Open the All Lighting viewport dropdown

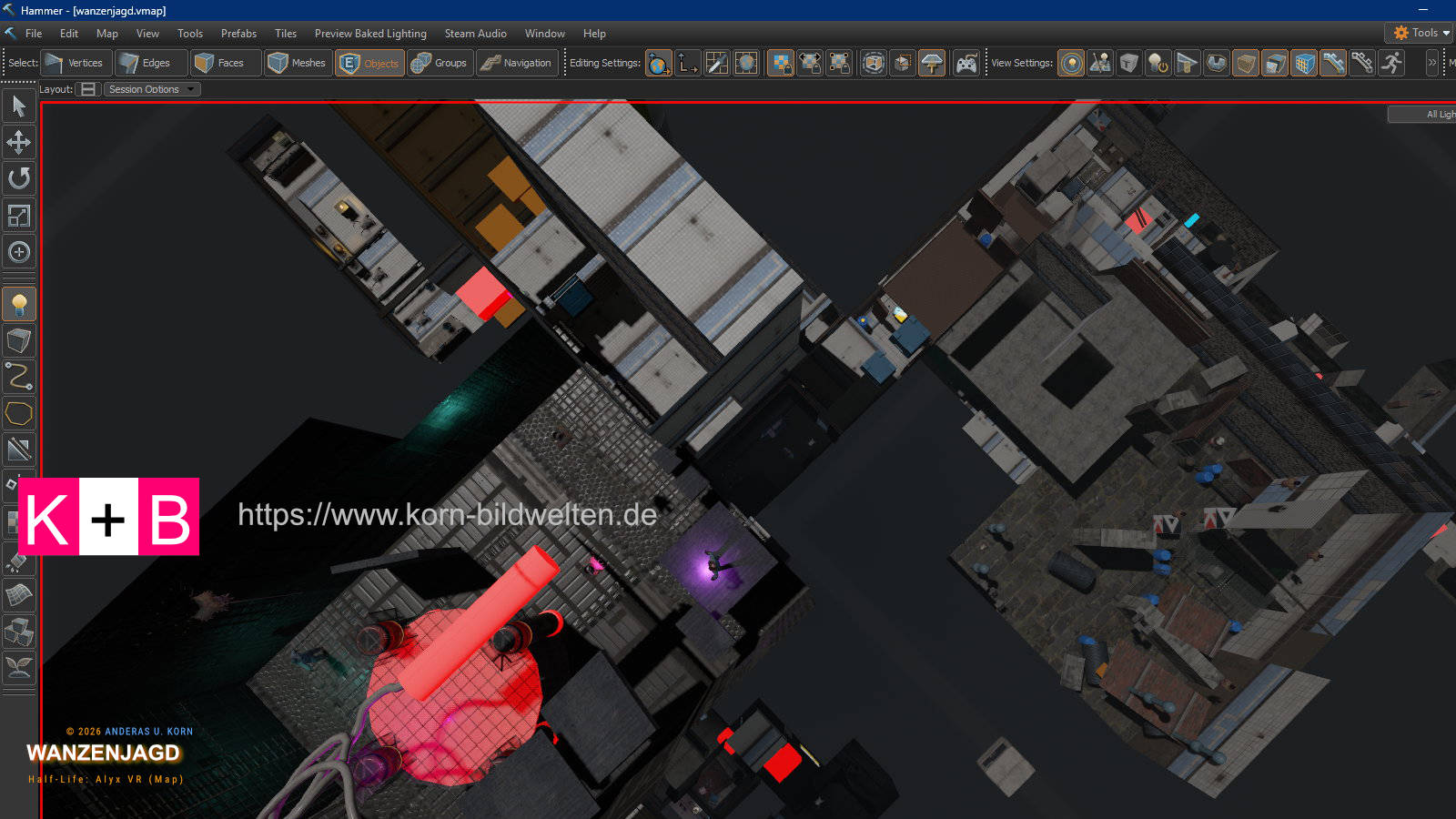point(1421,114)
